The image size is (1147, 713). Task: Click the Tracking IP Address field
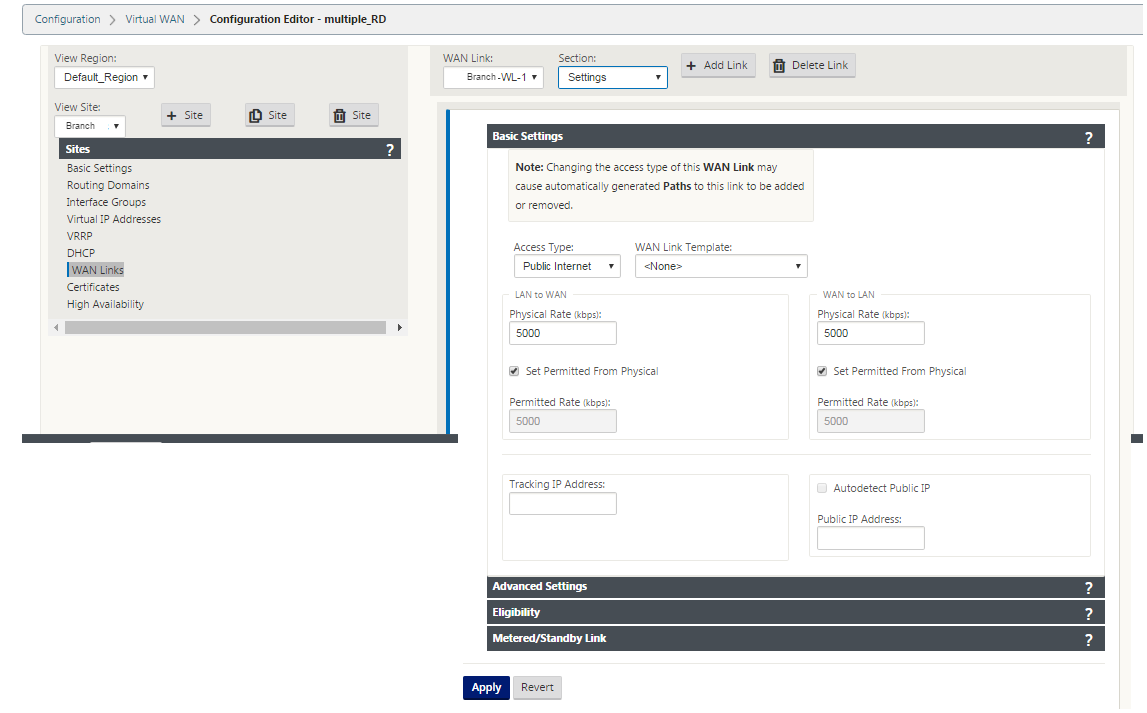pyautogui.click(x=563, y=504)
